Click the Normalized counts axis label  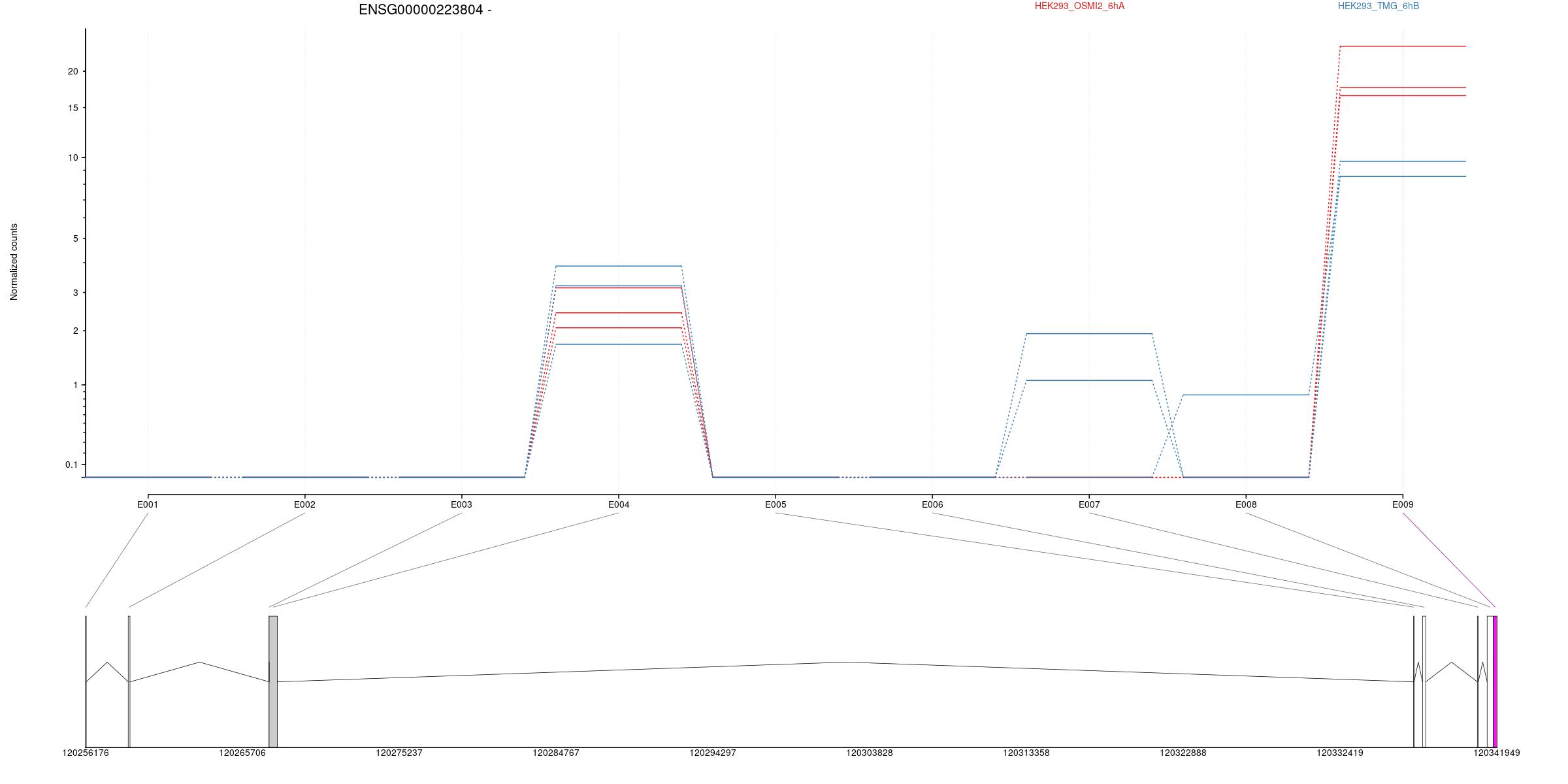click(x=14, y=262)
